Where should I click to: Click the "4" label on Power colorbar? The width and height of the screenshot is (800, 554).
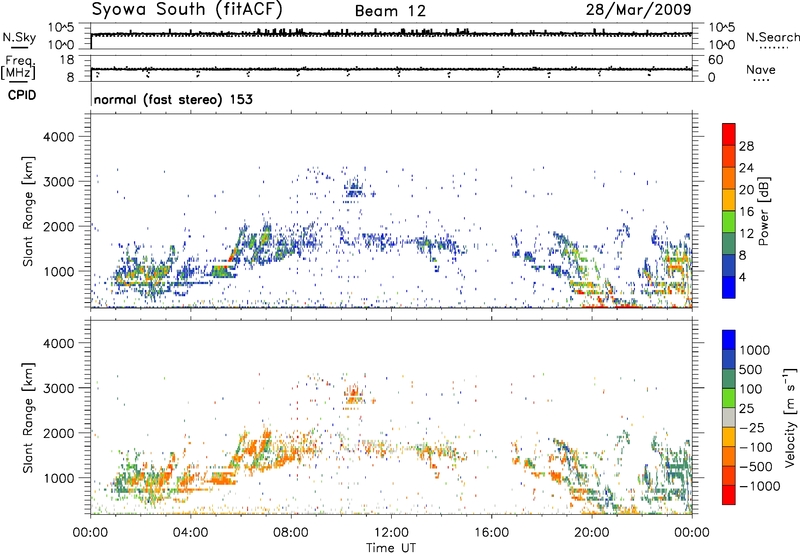coord(743,278)
